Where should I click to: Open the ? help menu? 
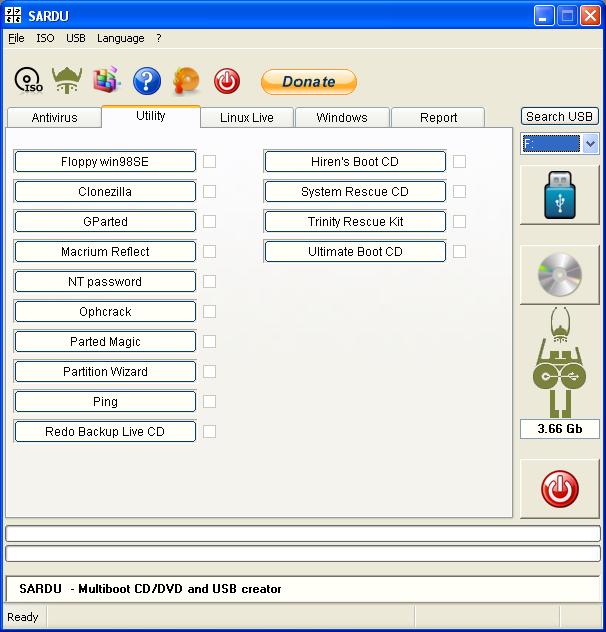(159, 38)
